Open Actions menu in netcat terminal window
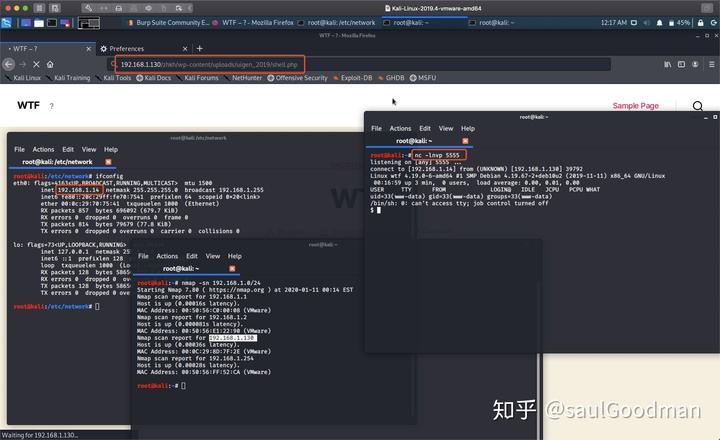The image size is (720, 440). coord(400,129)
